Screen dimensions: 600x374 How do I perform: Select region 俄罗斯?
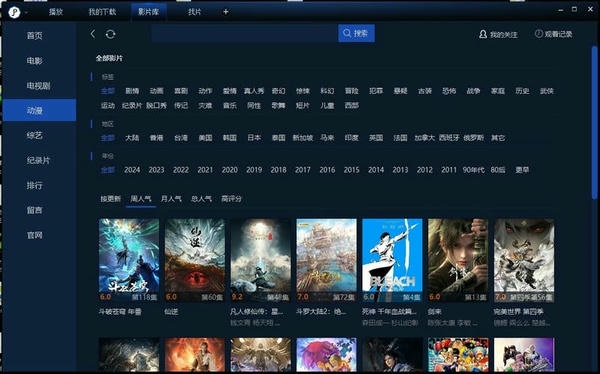[474, 138]
